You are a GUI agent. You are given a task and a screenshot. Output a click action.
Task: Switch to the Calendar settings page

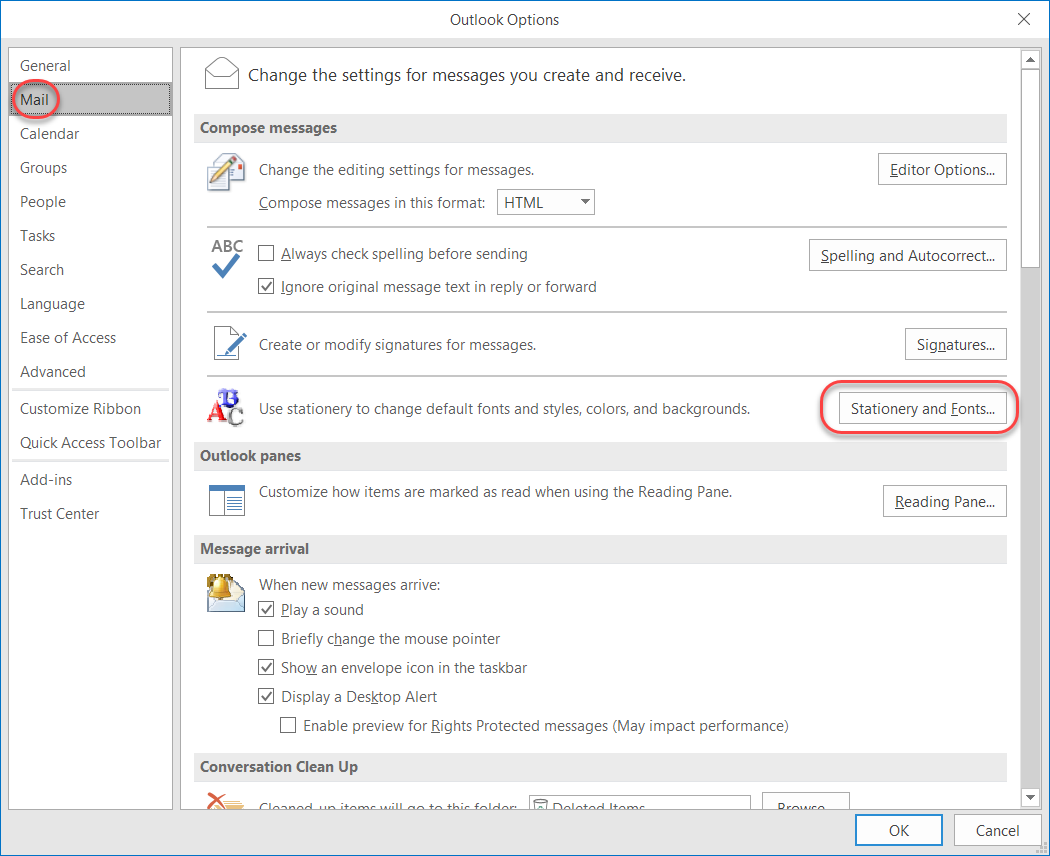(x=49, y=133)
